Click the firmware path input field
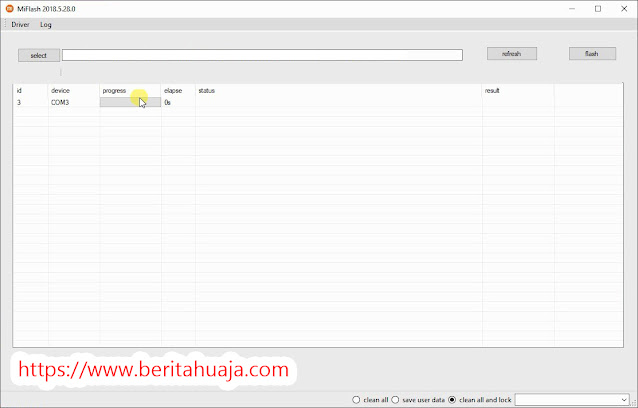Viewport: 638px width, 408px height. [x=262, y=55]
